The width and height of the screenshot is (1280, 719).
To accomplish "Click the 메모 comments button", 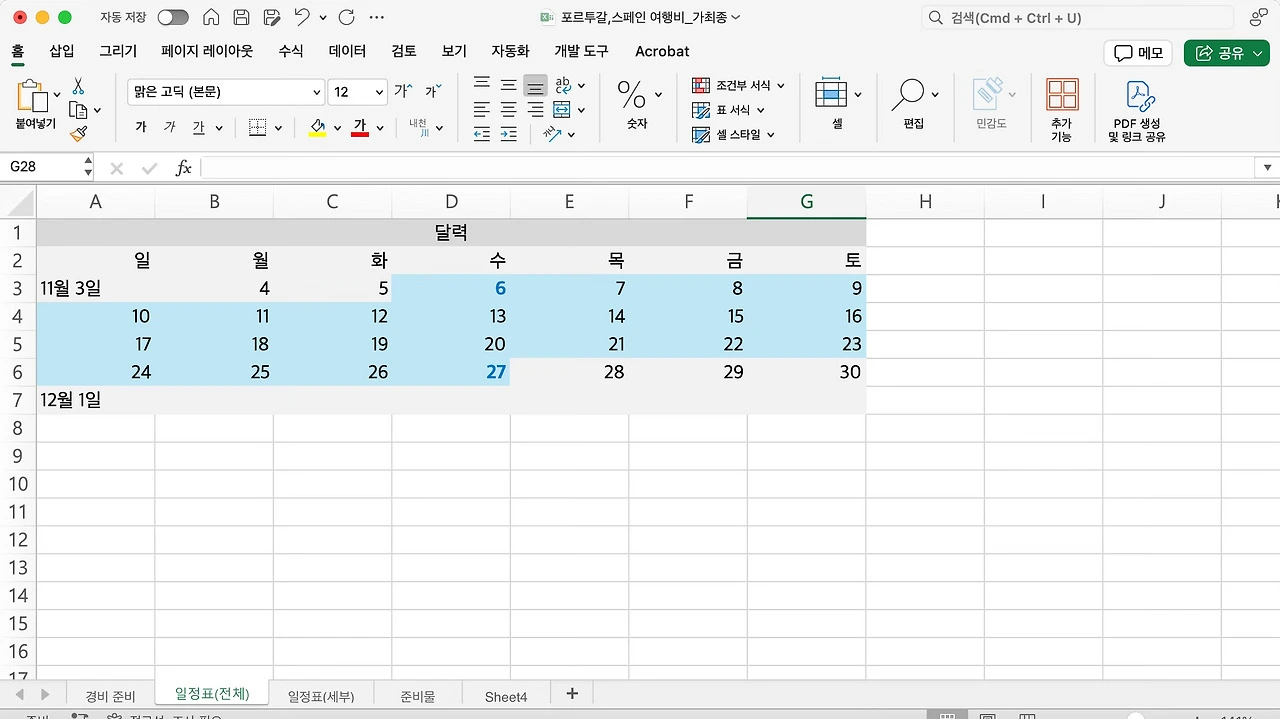I will click(1138, 53).
